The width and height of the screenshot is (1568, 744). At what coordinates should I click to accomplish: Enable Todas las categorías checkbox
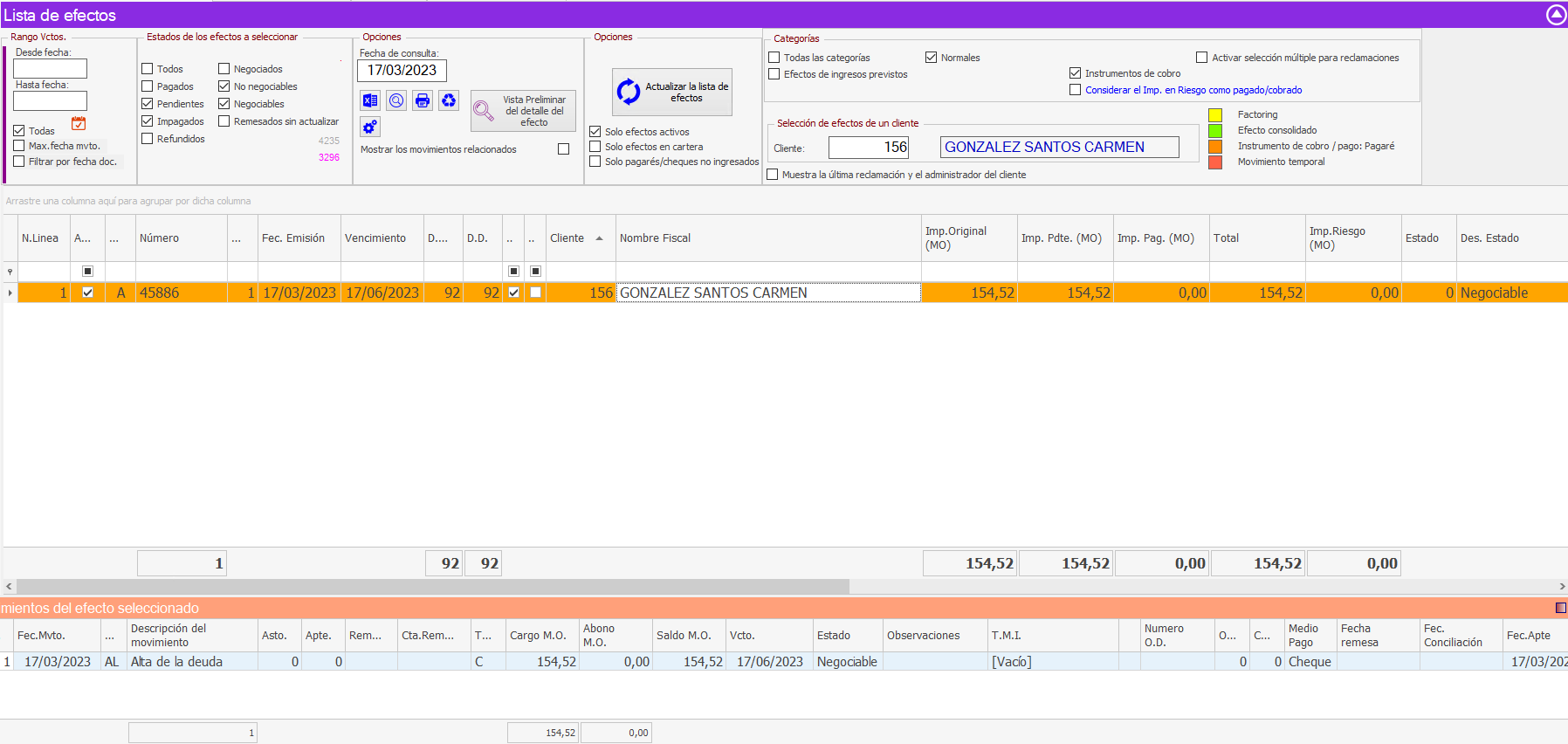click(774, 58)
